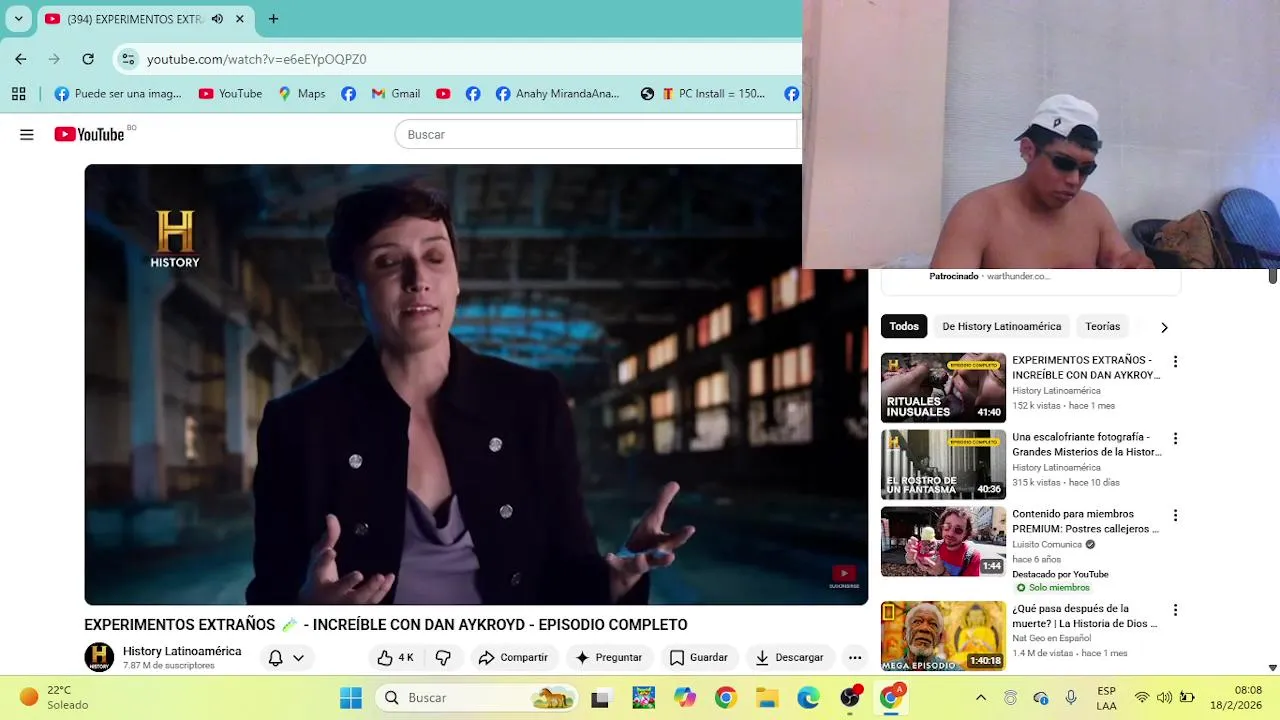The width and height of the screenshot is (1280, 720).
Task: Go back with the browser back arrow
Action: pos(21,59)
